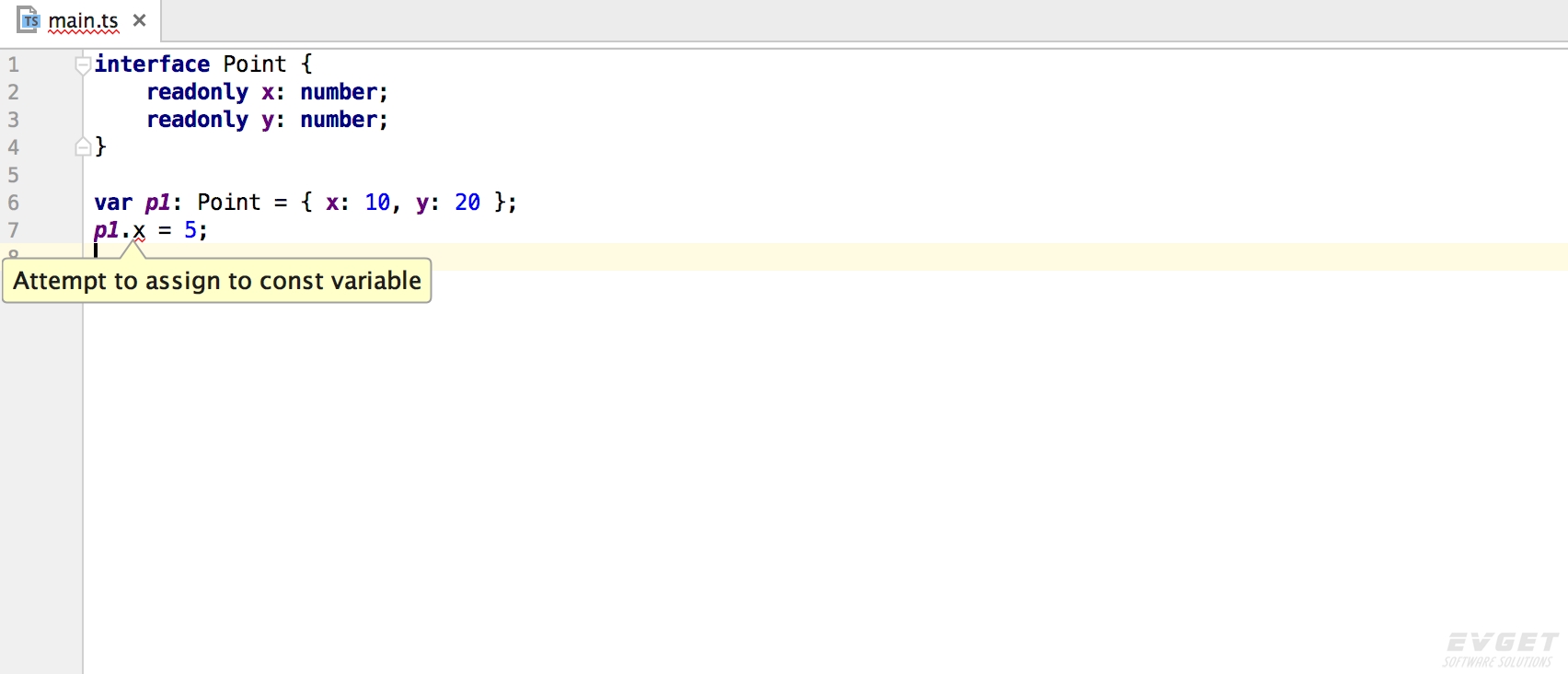Click the 'Point' name in the interface declaration
The width and height of the screenshot is (1568, 674).
coord(255,64)
